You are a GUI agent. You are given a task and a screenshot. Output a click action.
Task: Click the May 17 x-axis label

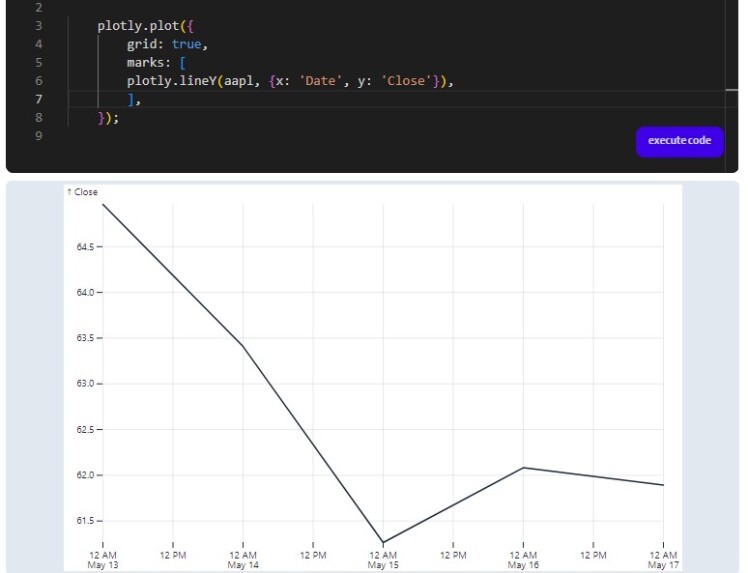coord(663,565)
